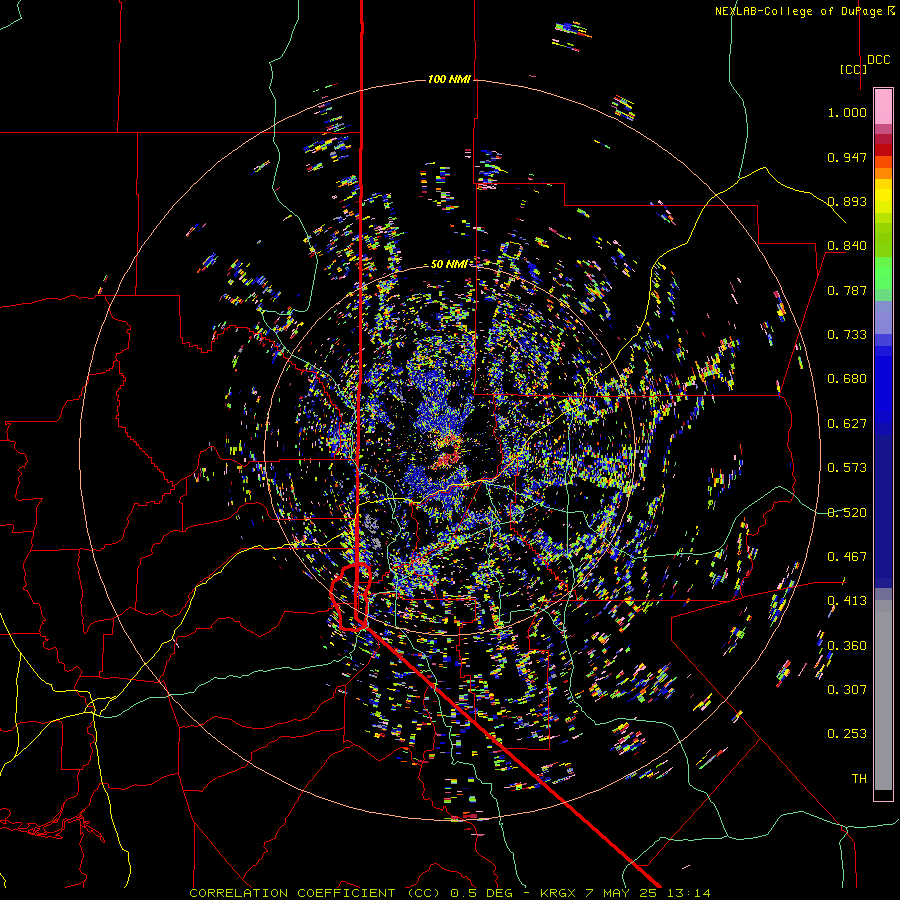Click the TH threshold label
900x900 pixels.
tap(859, 779)
